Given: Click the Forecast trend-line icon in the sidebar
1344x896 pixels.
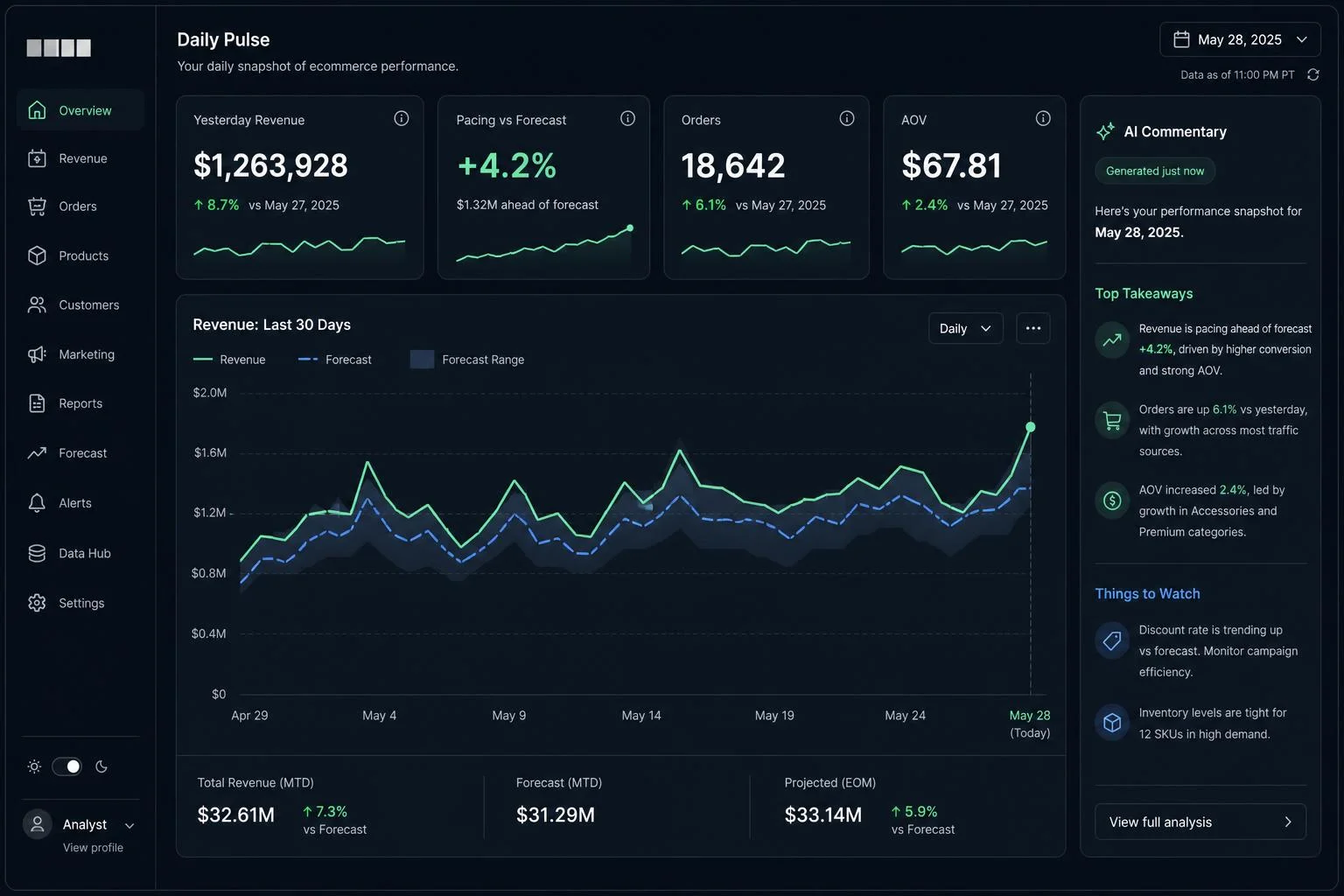Looking at the screenshot, I should pyautogui.click(x=37, y=453).
